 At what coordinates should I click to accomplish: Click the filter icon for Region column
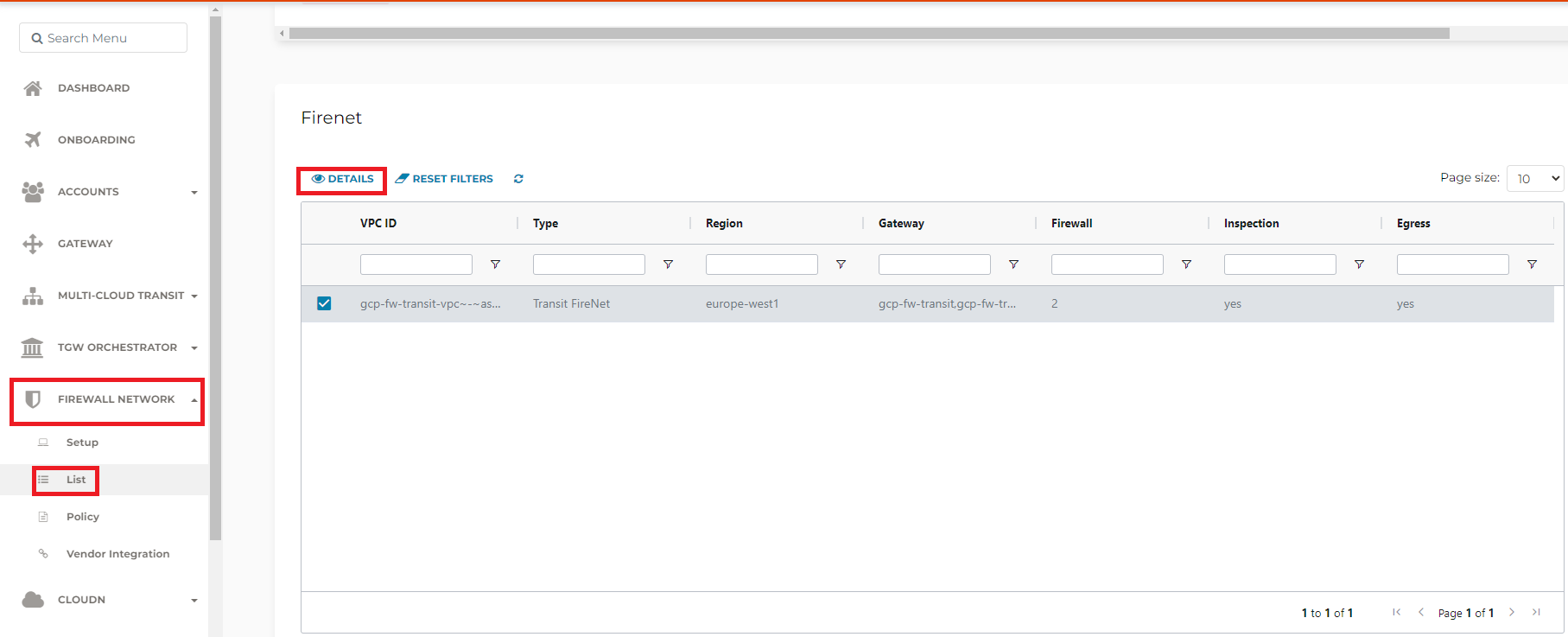(x=841, y=264)
